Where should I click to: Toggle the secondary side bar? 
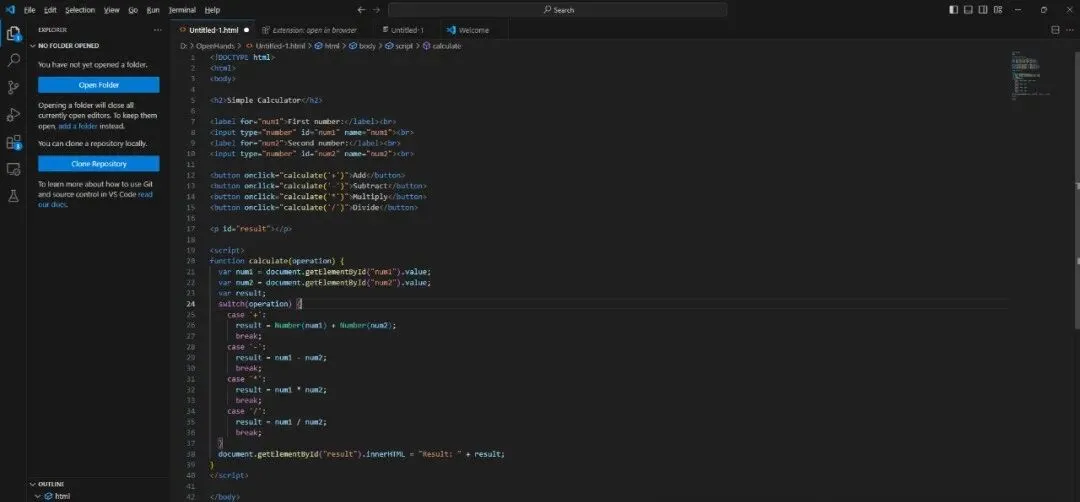983,10
